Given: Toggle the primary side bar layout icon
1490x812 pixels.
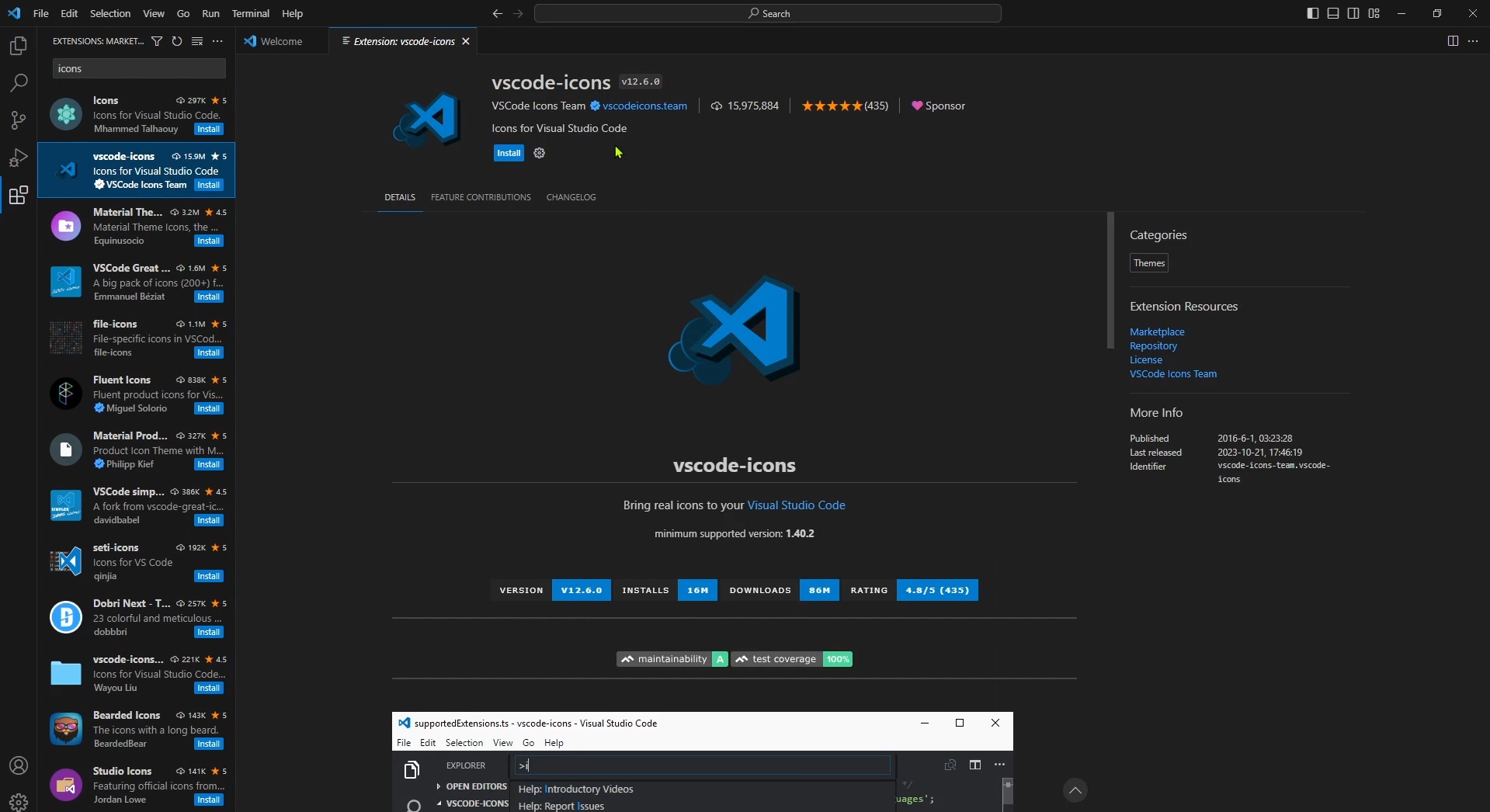Looking at the screenshot, I should [1313, 13].
